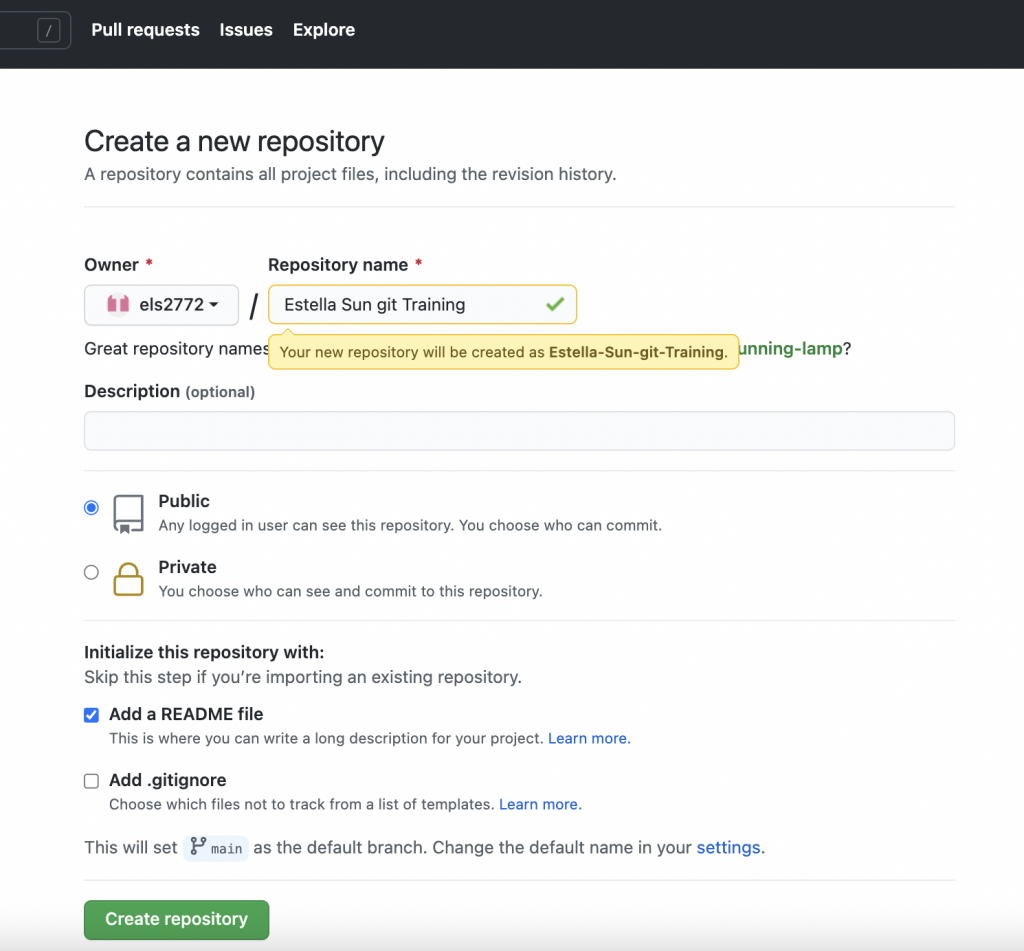This screenshot has height=951, width=1024.
Task: Click the 'Add a README file' label
Action: (x=186, y=714)
